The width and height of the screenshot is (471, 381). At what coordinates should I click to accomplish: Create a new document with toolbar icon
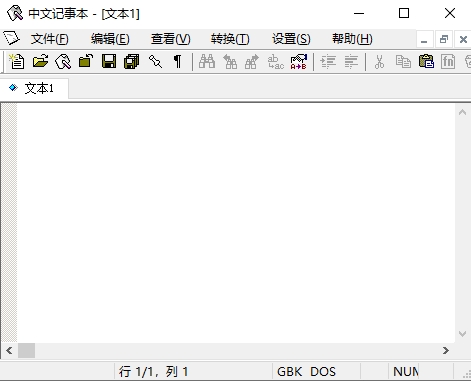pos(17,62)
